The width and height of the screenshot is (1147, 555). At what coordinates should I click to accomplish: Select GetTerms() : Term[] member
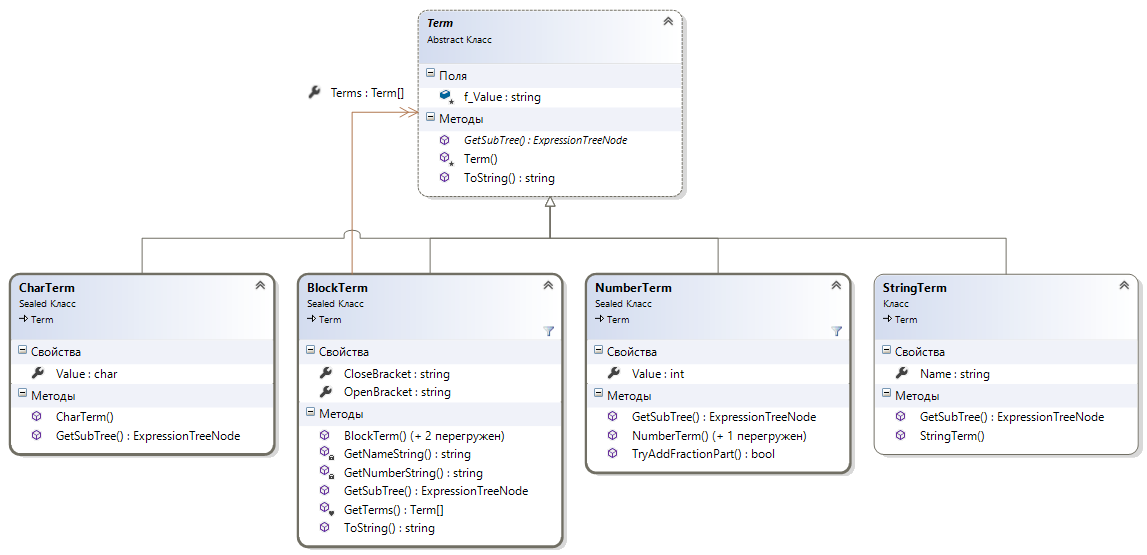[x=394, y=510]
